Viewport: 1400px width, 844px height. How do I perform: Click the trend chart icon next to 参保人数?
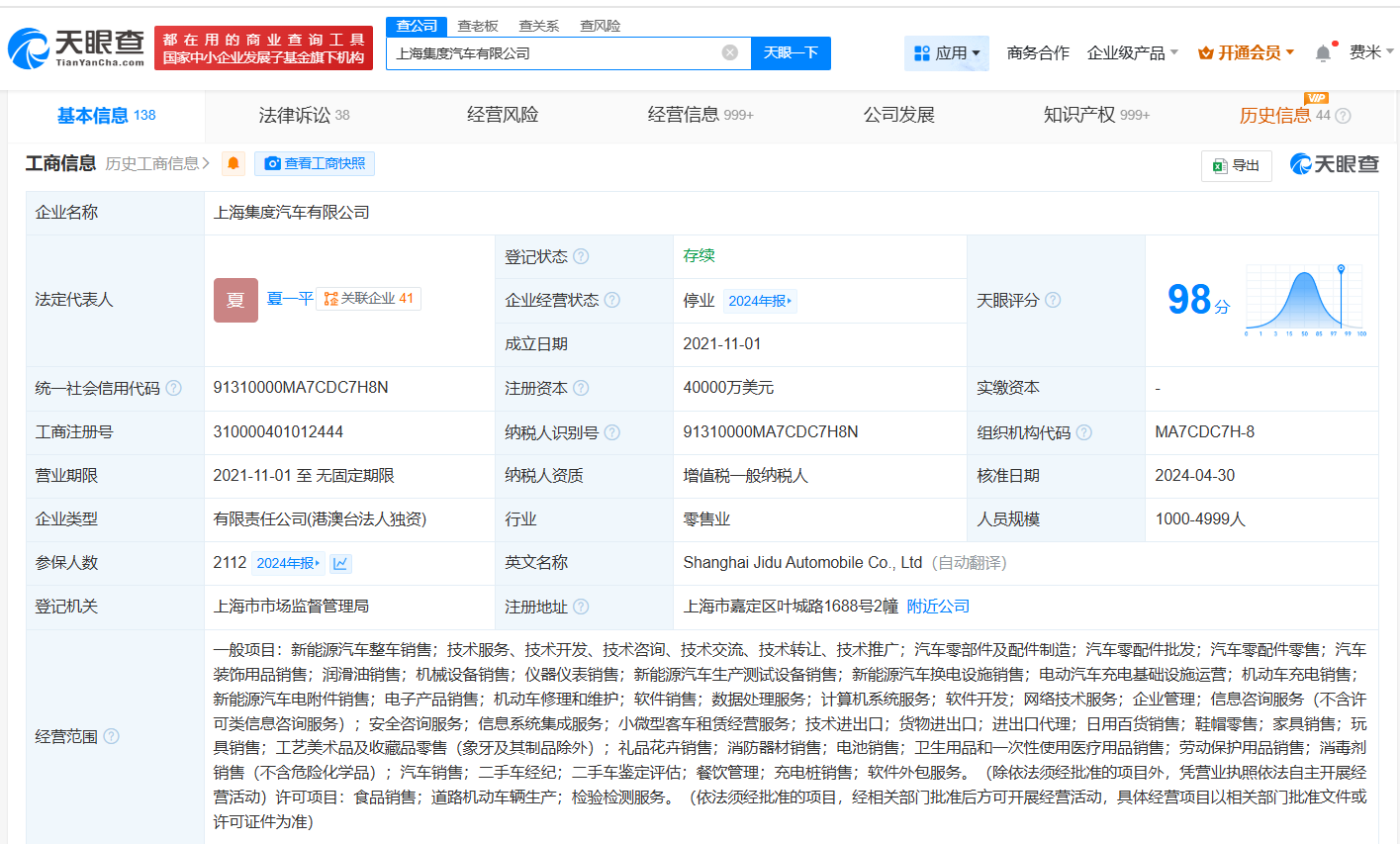click(340, 563)
